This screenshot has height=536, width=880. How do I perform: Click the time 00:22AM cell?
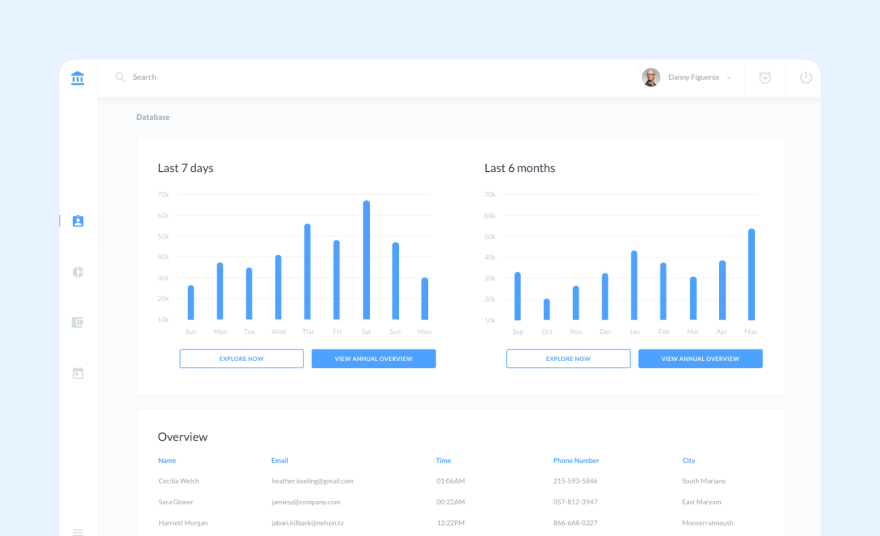451,502
